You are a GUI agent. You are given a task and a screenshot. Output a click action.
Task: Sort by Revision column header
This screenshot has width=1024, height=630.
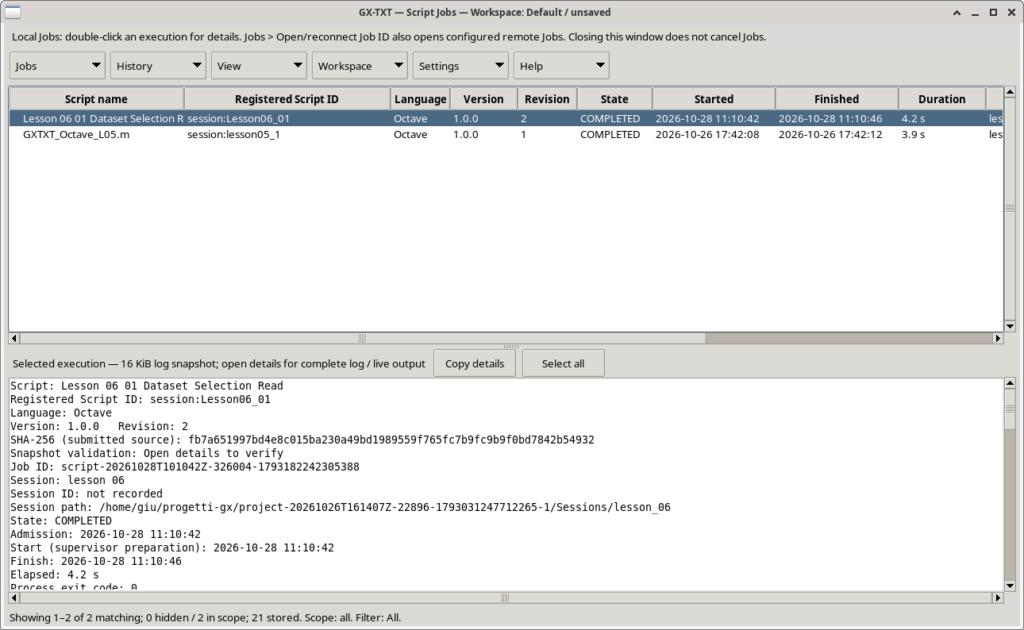coord(547,99)
